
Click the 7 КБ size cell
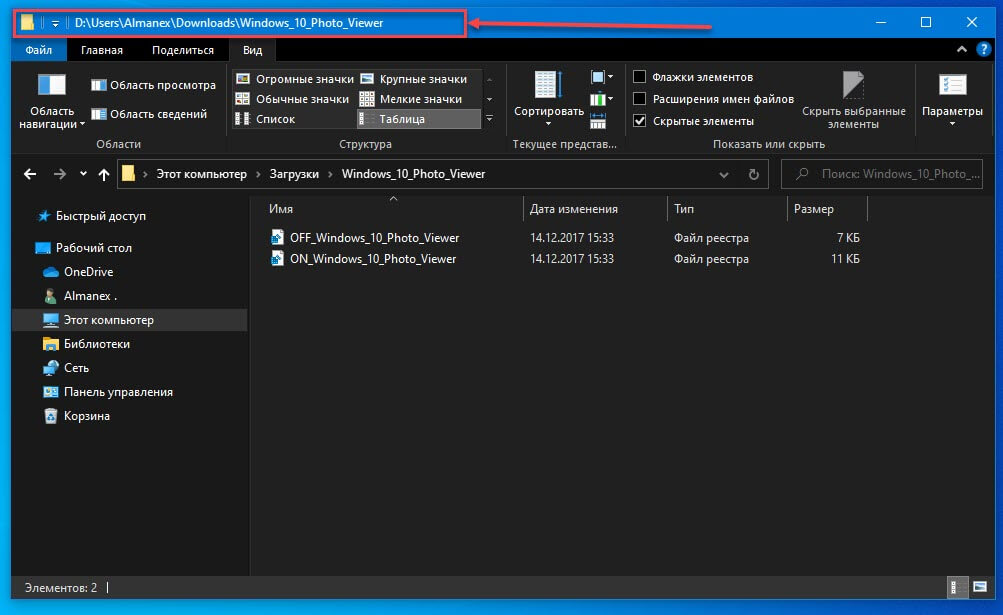point(848,238)
